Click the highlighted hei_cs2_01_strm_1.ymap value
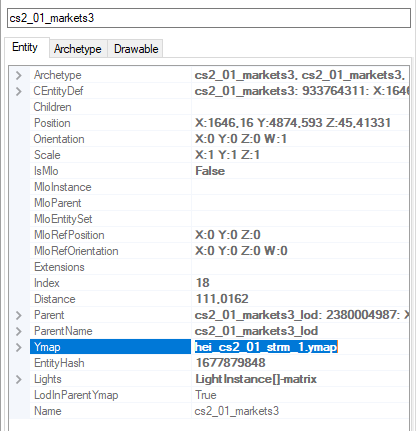Viewport: 416px width, 431px height. (266, 347)
